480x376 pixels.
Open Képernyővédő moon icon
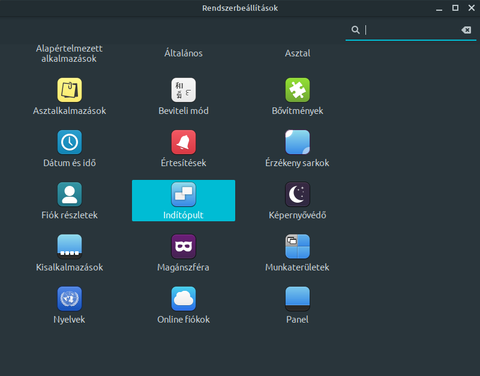coord(297,194)
